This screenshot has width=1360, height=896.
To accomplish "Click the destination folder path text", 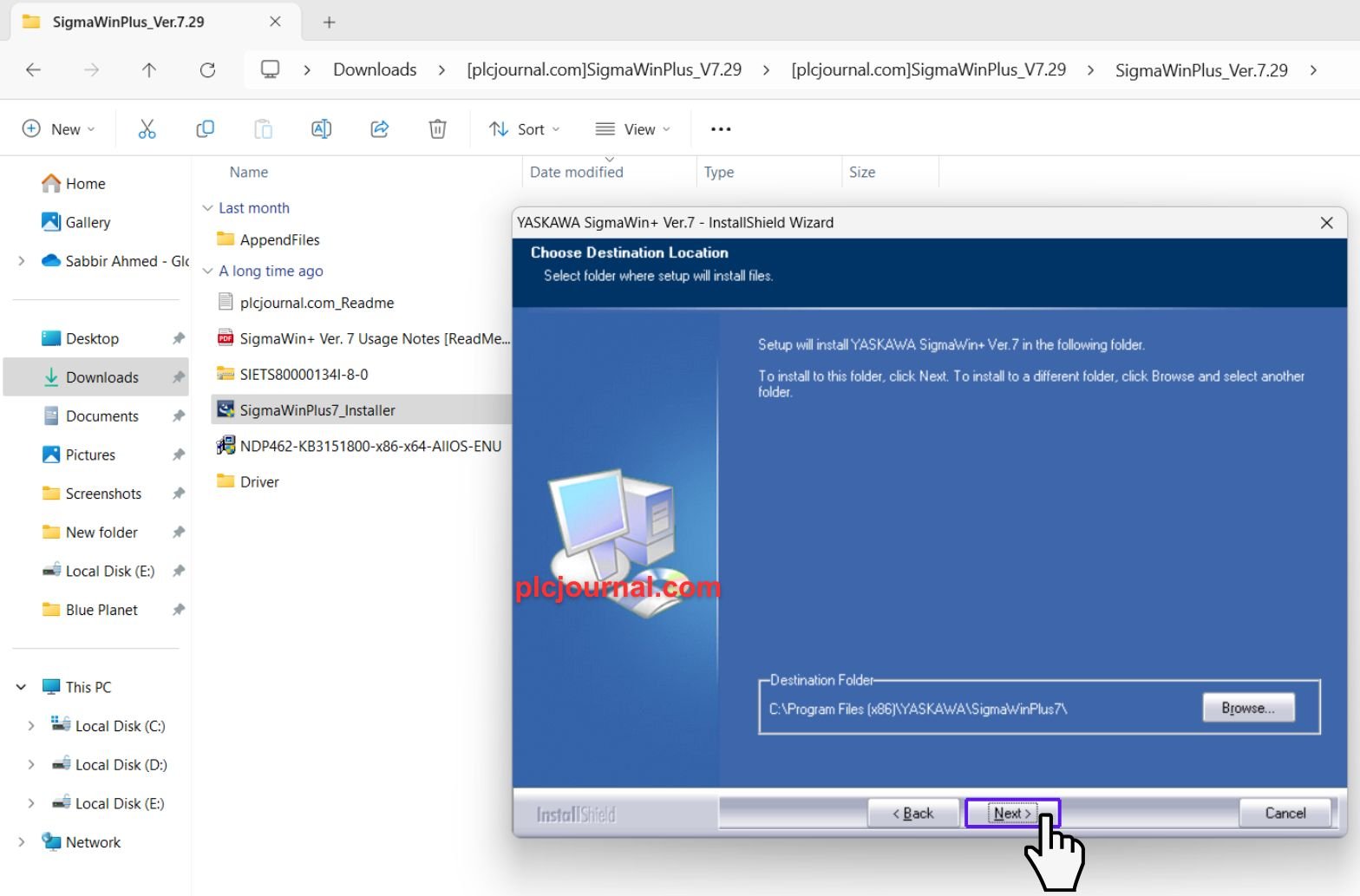I will coord(918,709).
